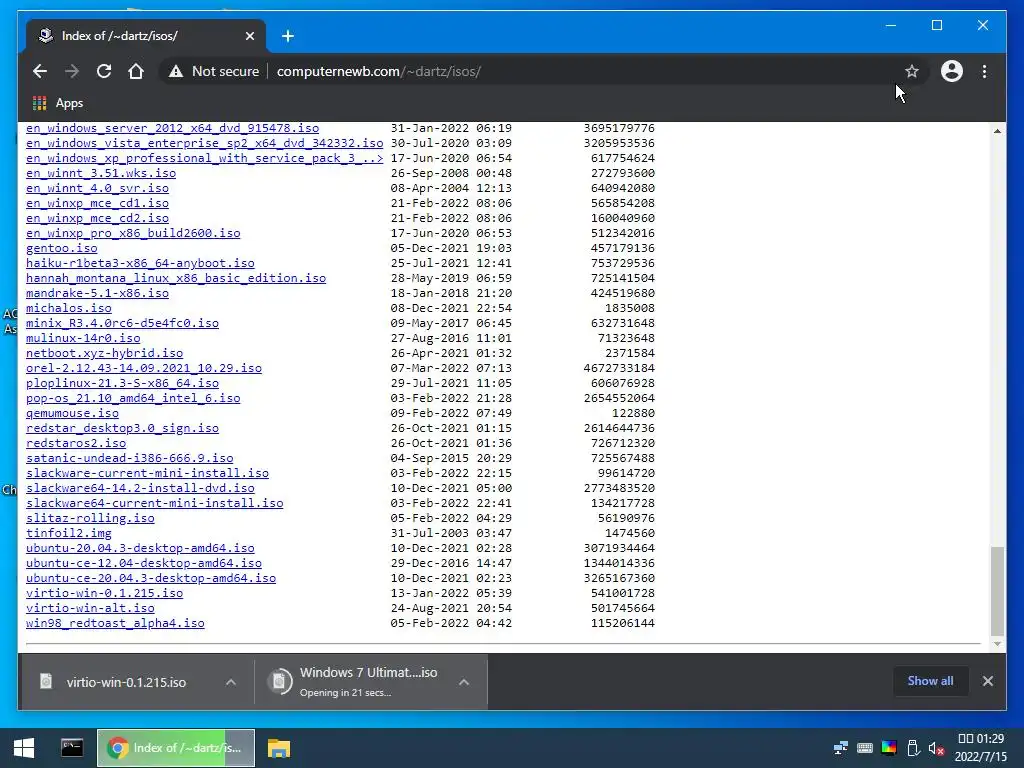Click the michalos.iso link
Viewport: 1024px width, 768px height.
[69, 308]
